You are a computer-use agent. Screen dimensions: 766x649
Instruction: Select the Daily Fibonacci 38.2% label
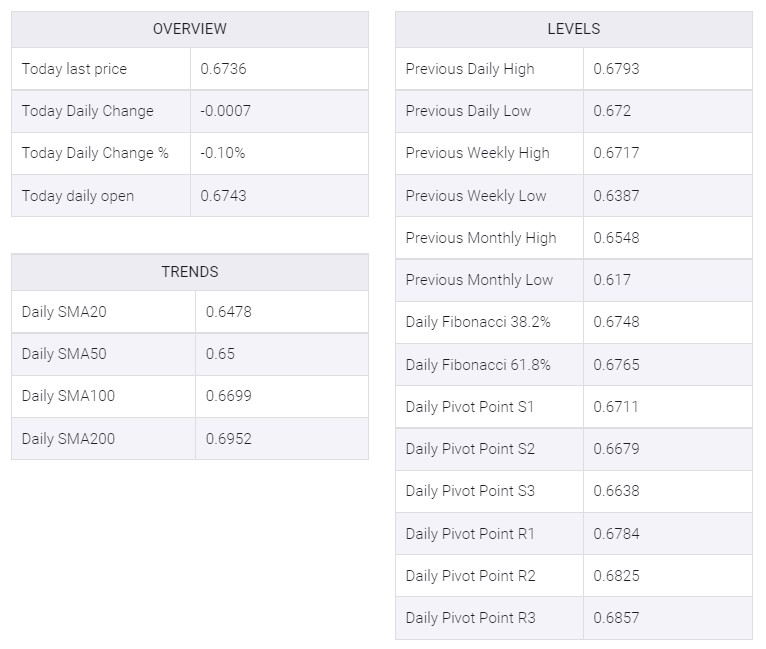pyautogui.click(x=478, y=322)
